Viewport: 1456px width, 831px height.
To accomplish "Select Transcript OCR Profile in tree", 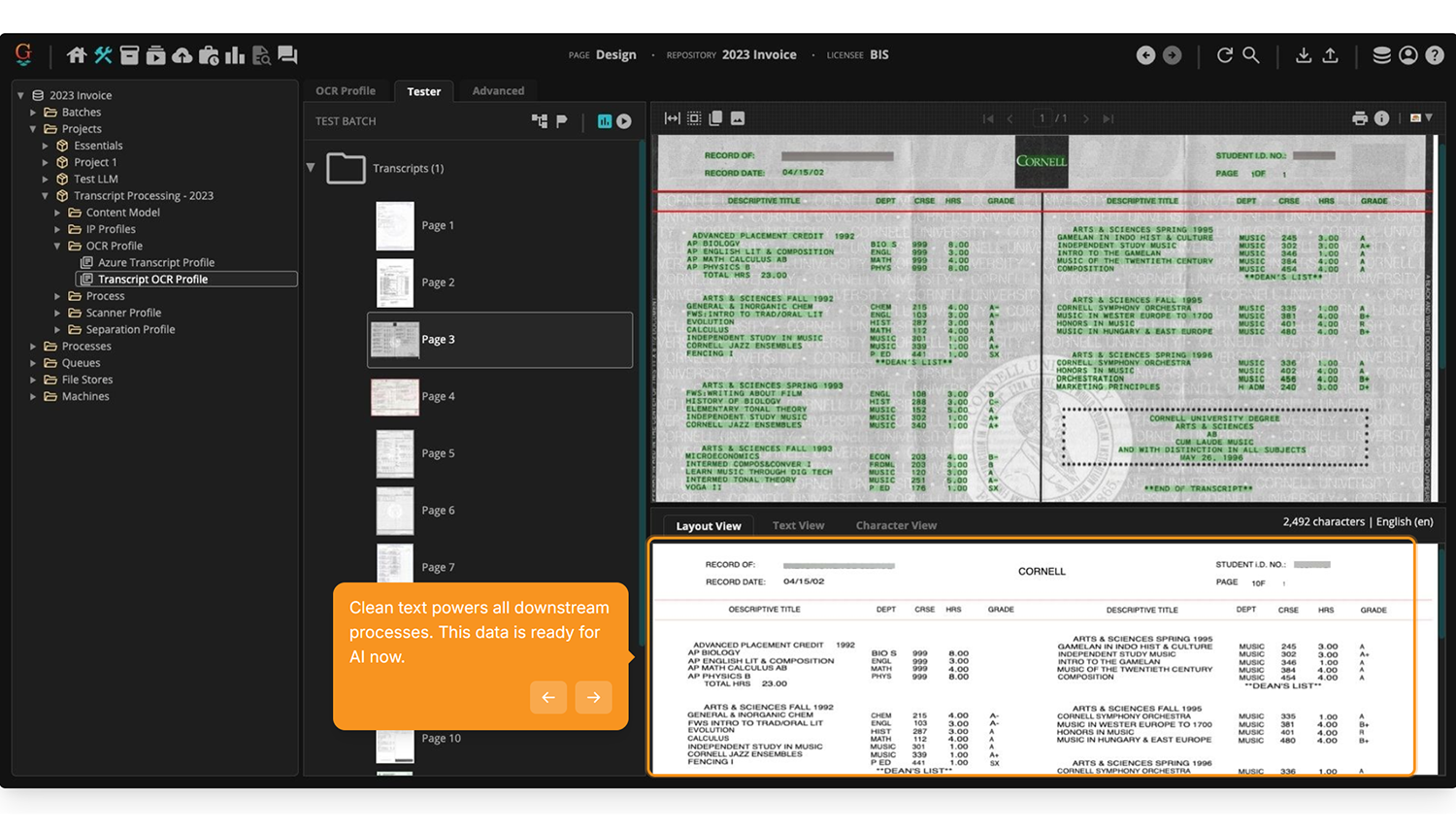I will pyautogui.click(x=152, y=280).
